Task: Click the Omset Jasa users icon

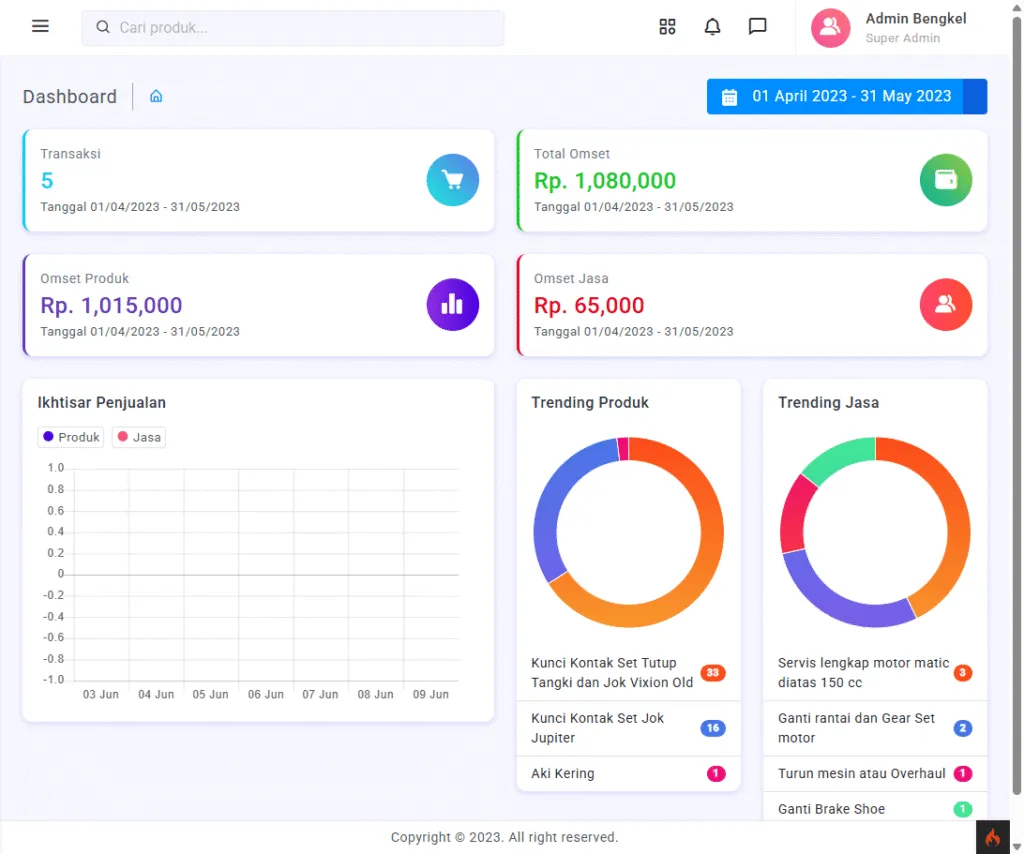Action: (945, 305)
